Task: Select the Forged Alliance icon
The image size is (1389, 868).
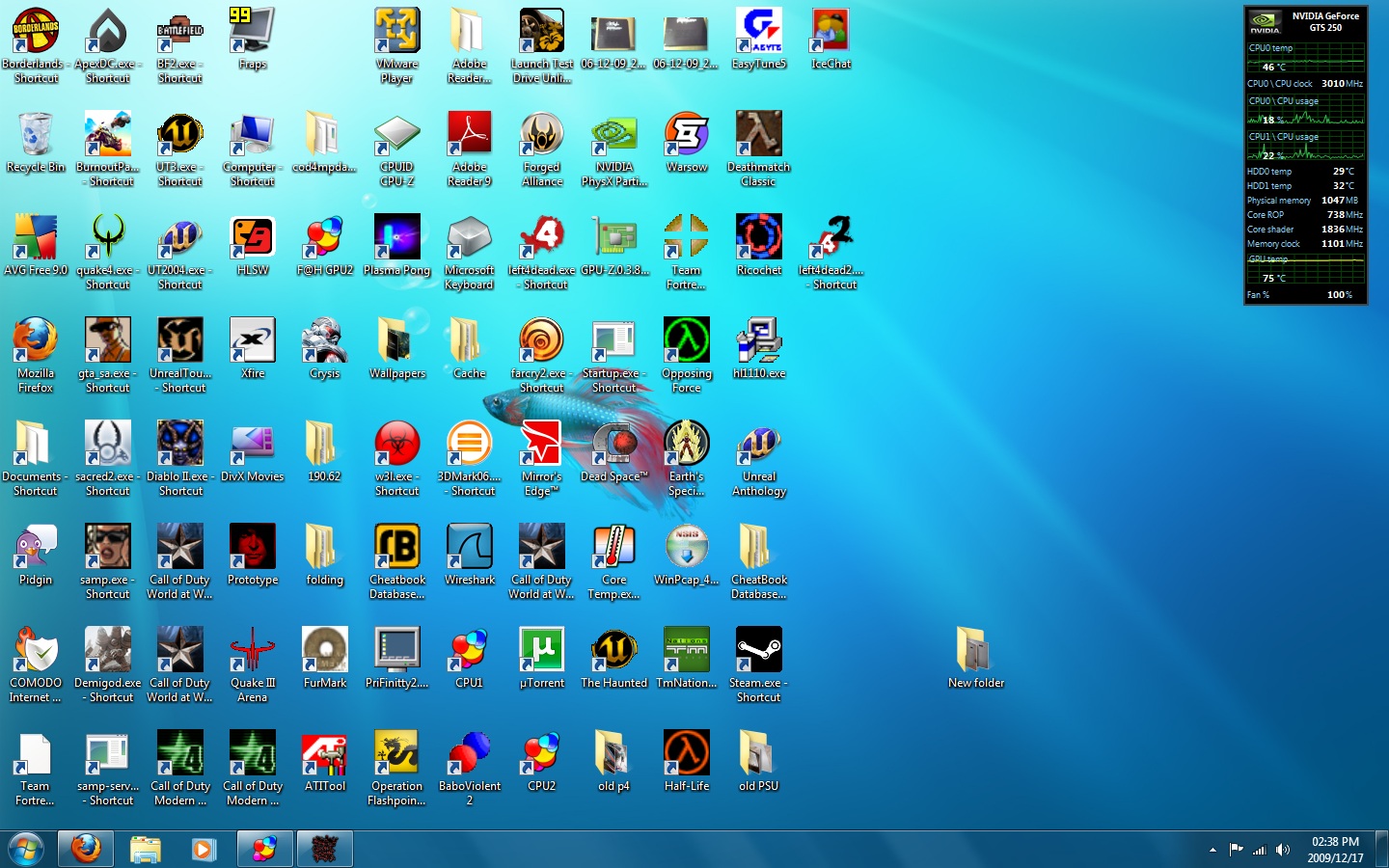Action: pyautogui.click(x=542, y=134)
